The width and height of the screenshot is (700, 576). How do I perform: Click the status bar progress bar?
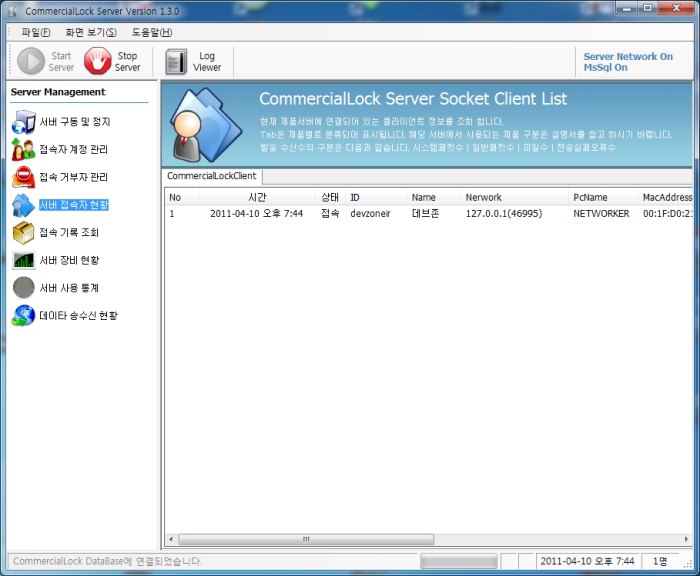click(x=458, y=561)
